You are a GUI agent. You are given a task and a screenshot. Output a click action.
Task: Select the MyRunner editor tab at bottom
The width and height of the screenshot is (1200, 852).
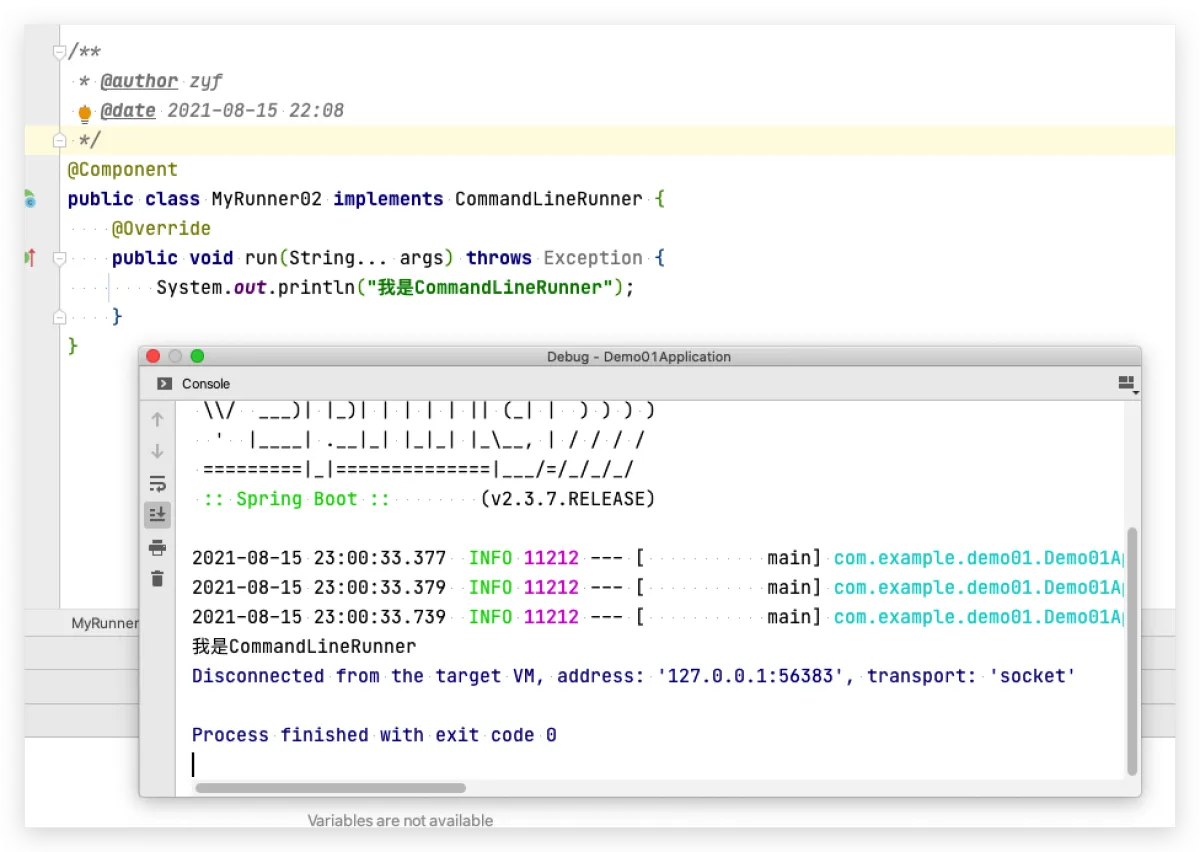104,623
